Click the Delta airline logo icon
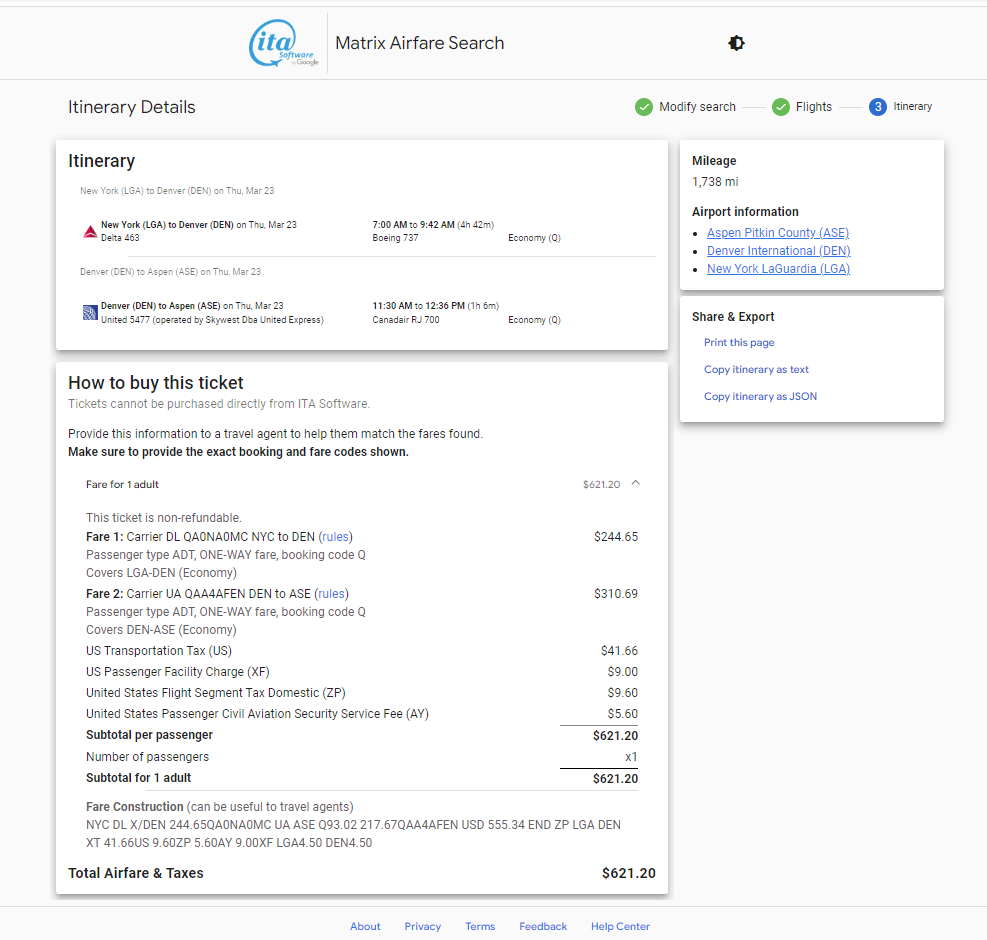Screen dimensions: 987x940 pos(91,232)
